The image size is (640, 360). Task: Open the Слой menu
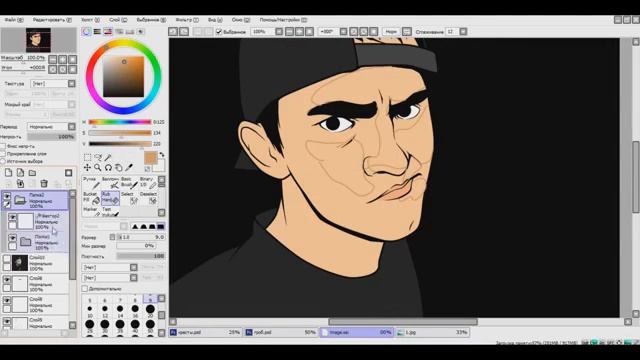[x=118, y=20]
